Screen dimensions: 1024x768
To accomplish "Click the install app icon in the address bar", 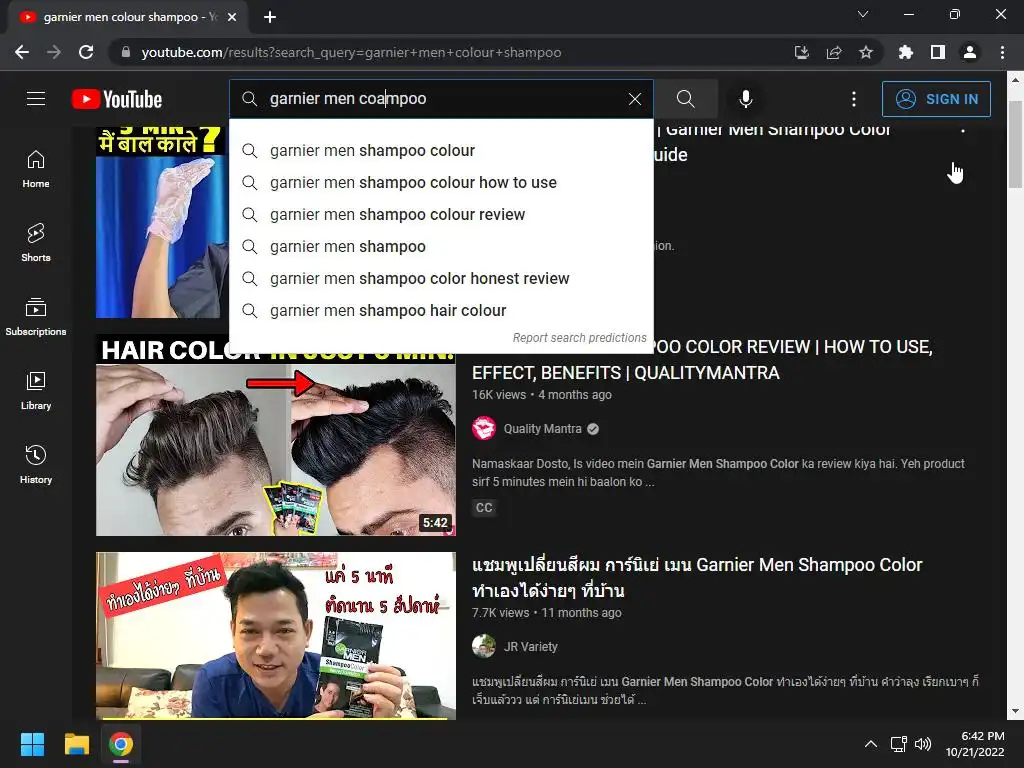I will [x=802, y=52].
